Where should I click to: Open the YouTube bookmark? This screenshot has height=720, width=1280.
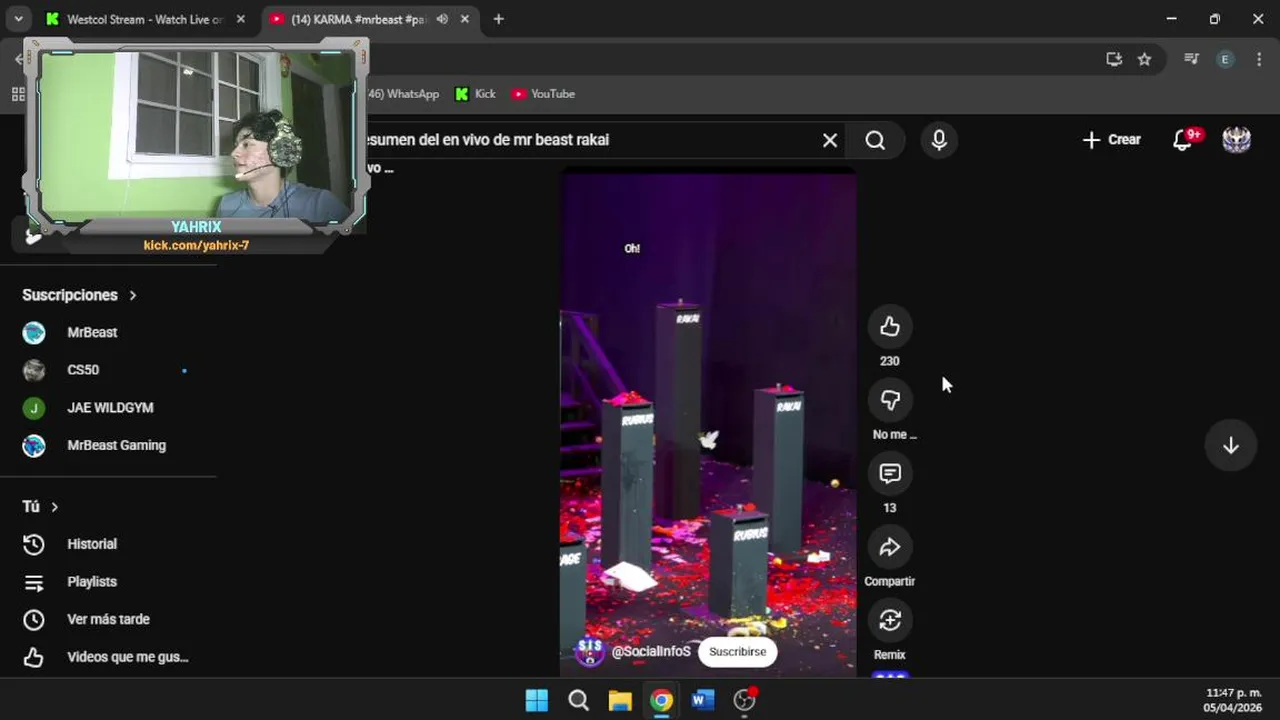coord(543,94)
